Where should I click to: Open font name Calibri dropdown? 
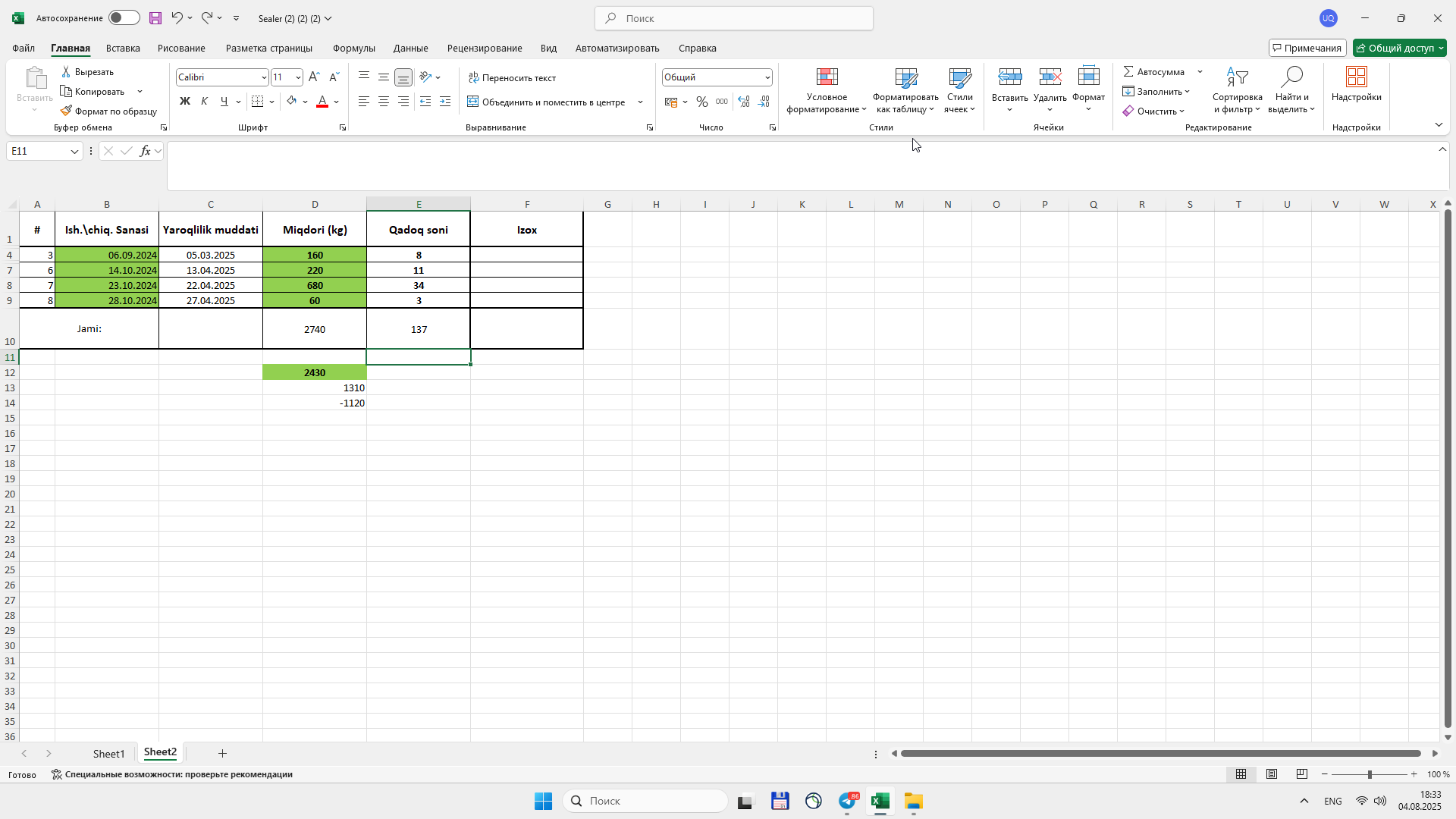264,77
